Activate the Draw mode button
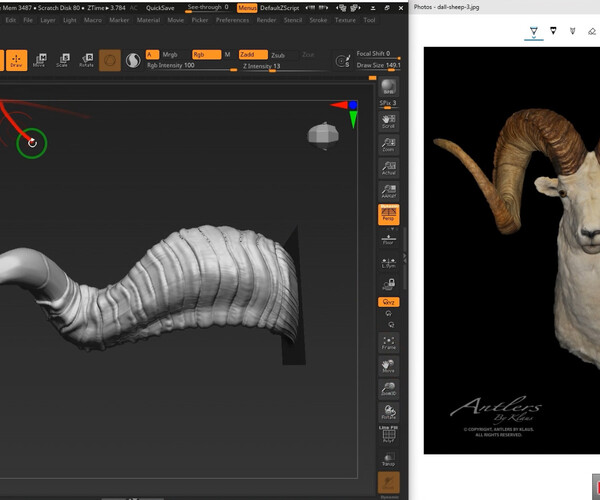The width and height of the screenshot is (600, 500). pyautogui.click(x=16, y=60)
